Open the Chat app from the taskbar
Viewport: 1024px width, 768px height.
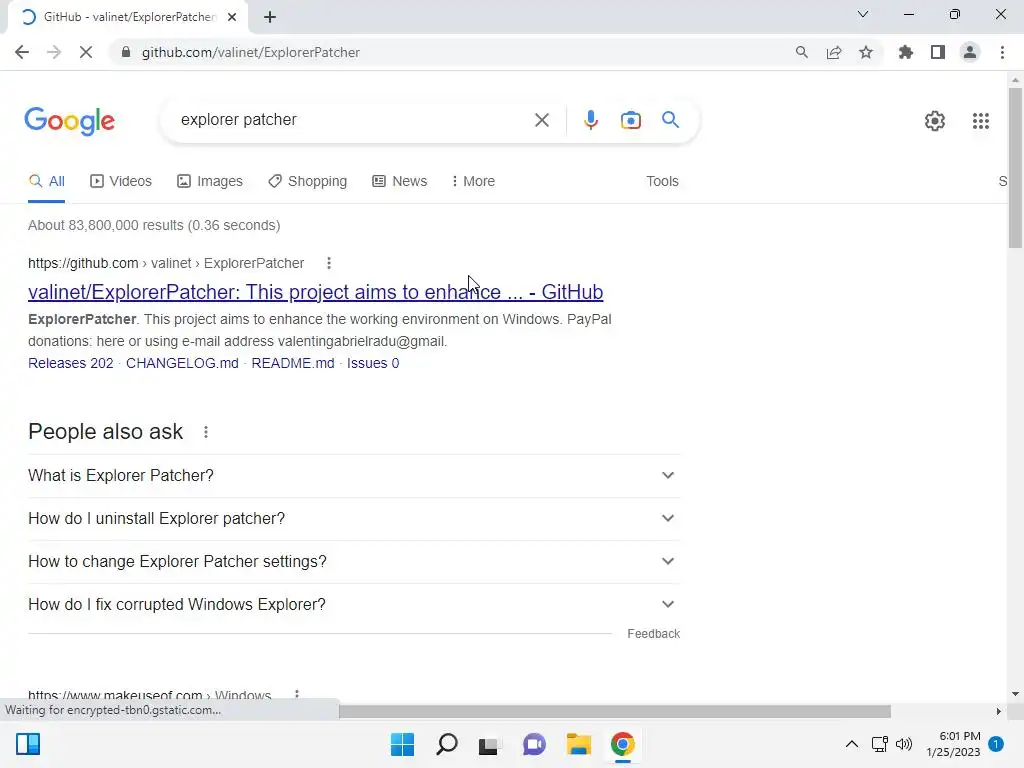point(534,744)
